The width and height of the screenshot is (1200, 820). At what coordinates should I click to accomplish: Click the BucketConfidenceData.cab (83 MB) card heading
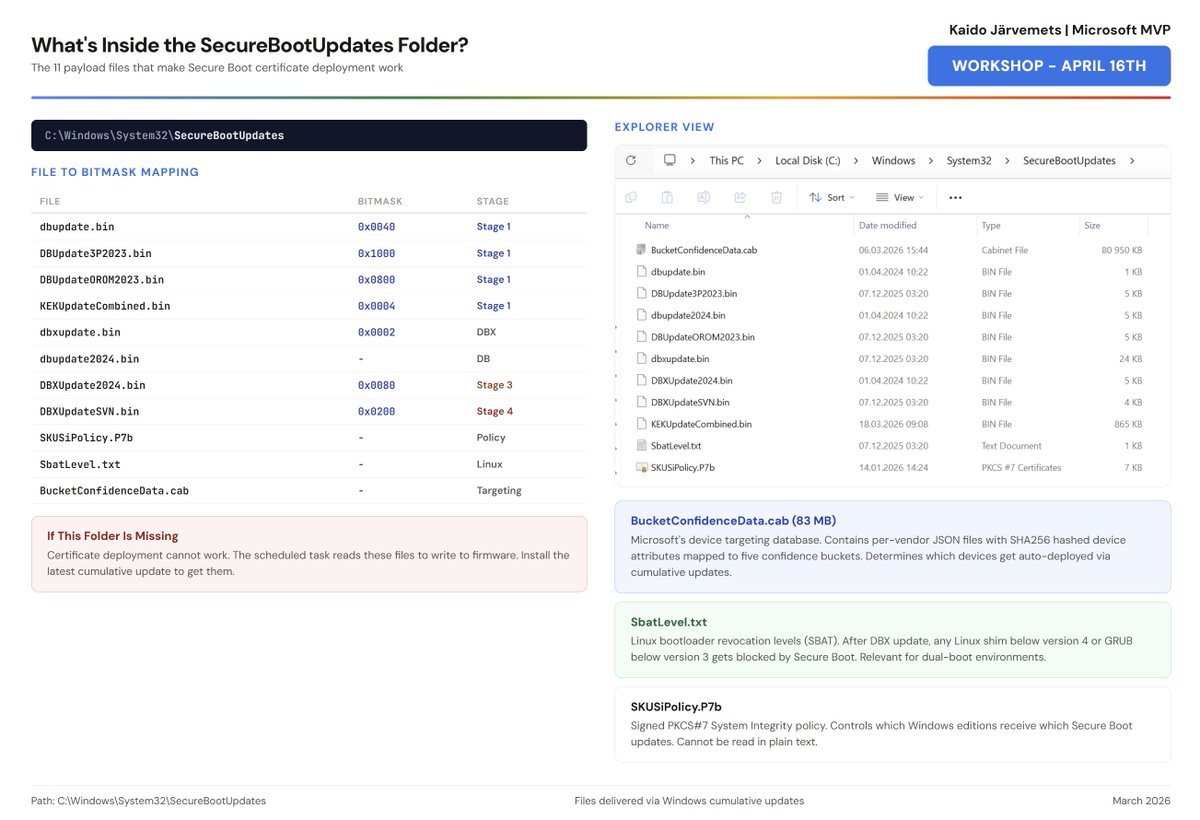click(733, 521)
